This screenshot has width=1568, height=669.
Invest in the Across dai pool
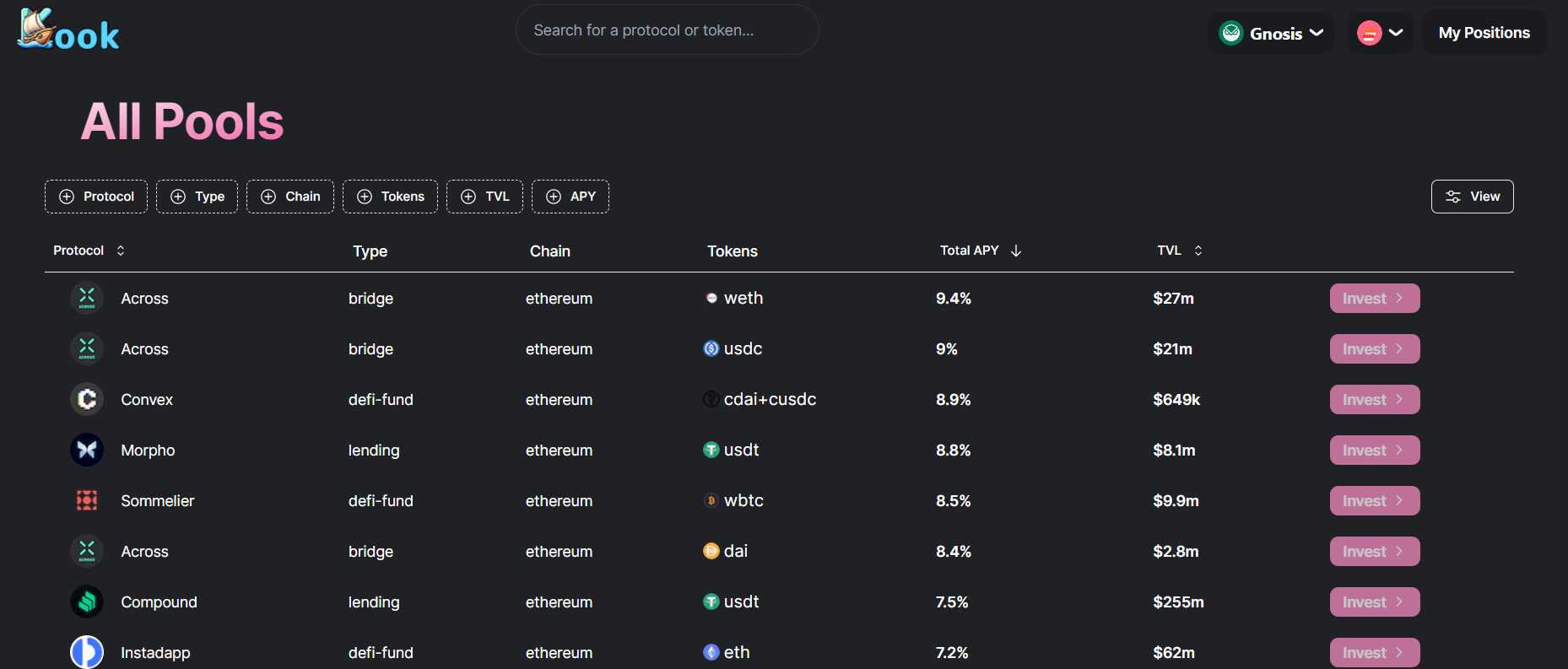(1375, 551)
